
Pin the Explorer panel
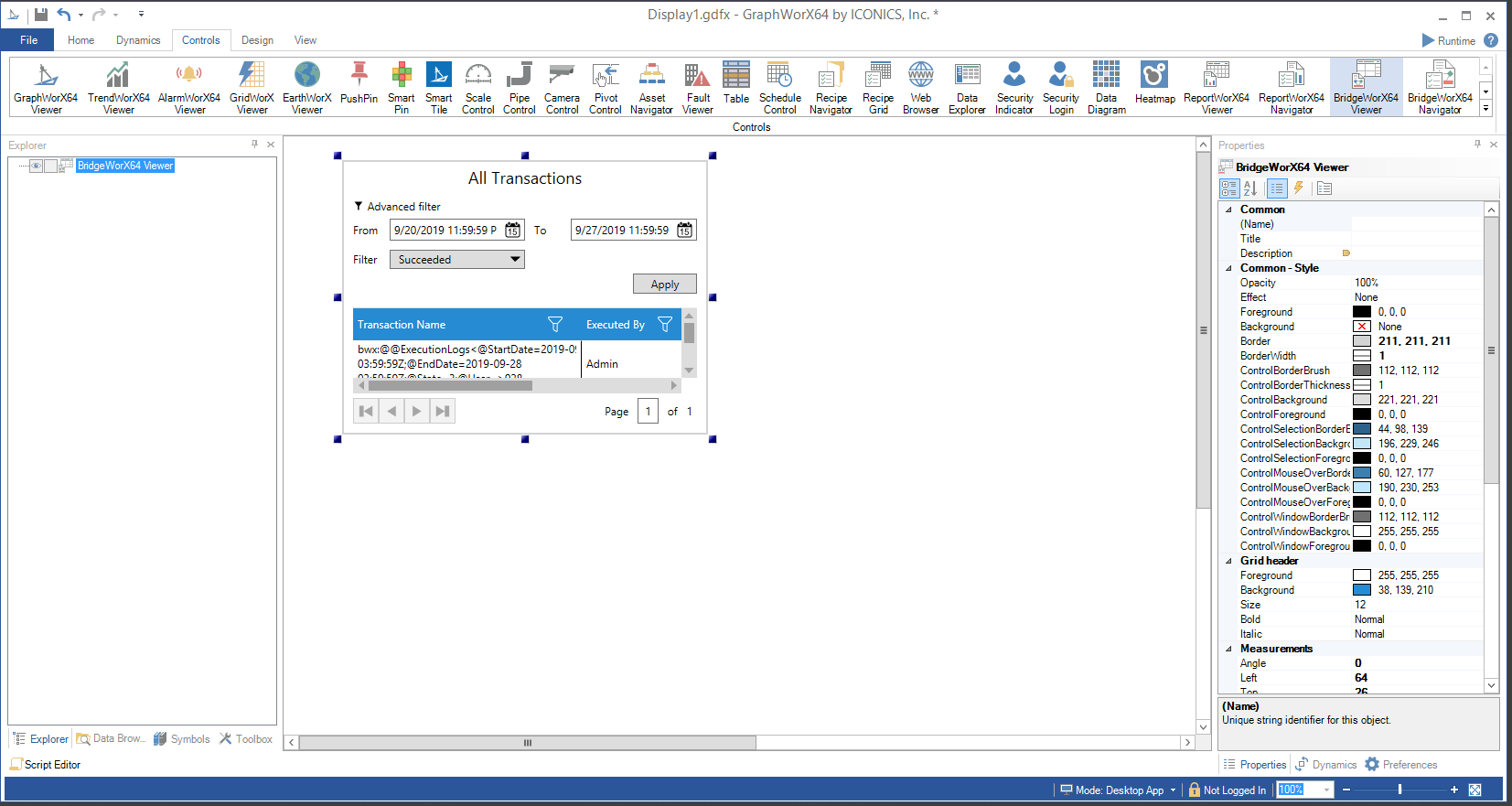(x=254, y=145)
